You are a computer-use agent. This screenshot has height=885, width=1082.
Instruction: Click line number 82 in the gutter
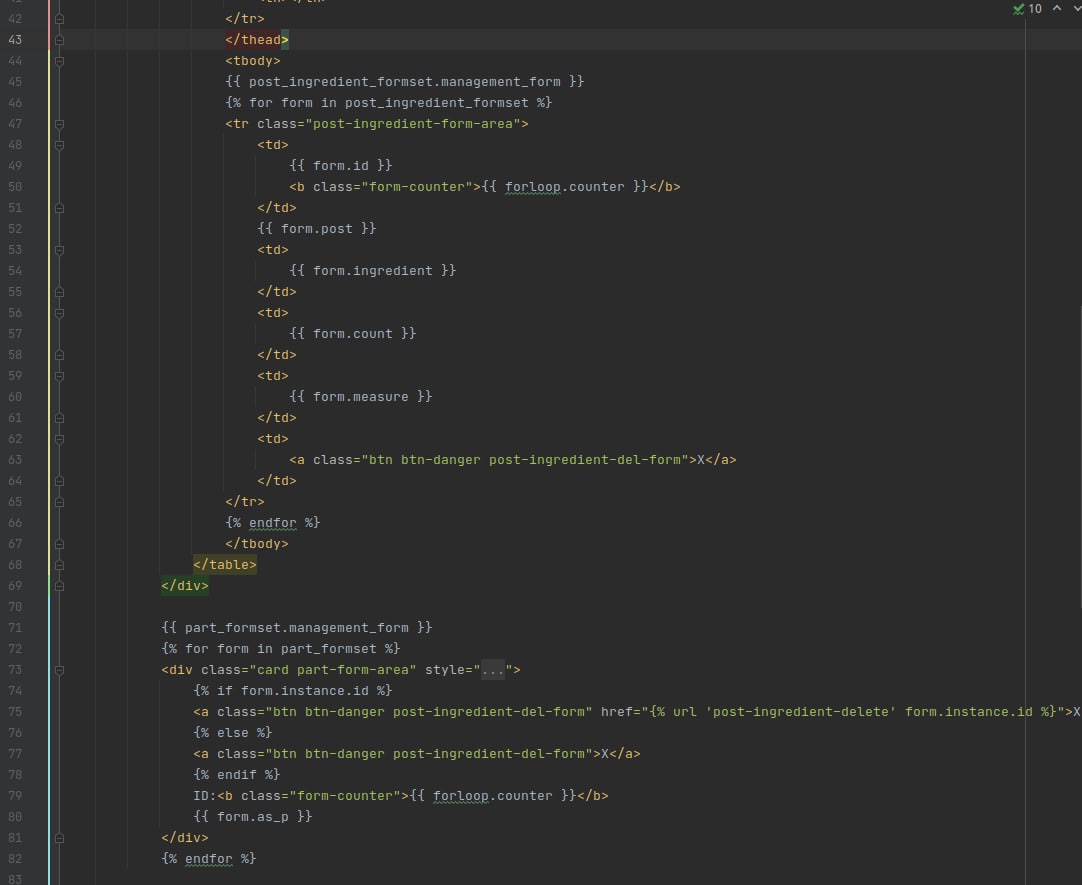[x=15, y=859]
